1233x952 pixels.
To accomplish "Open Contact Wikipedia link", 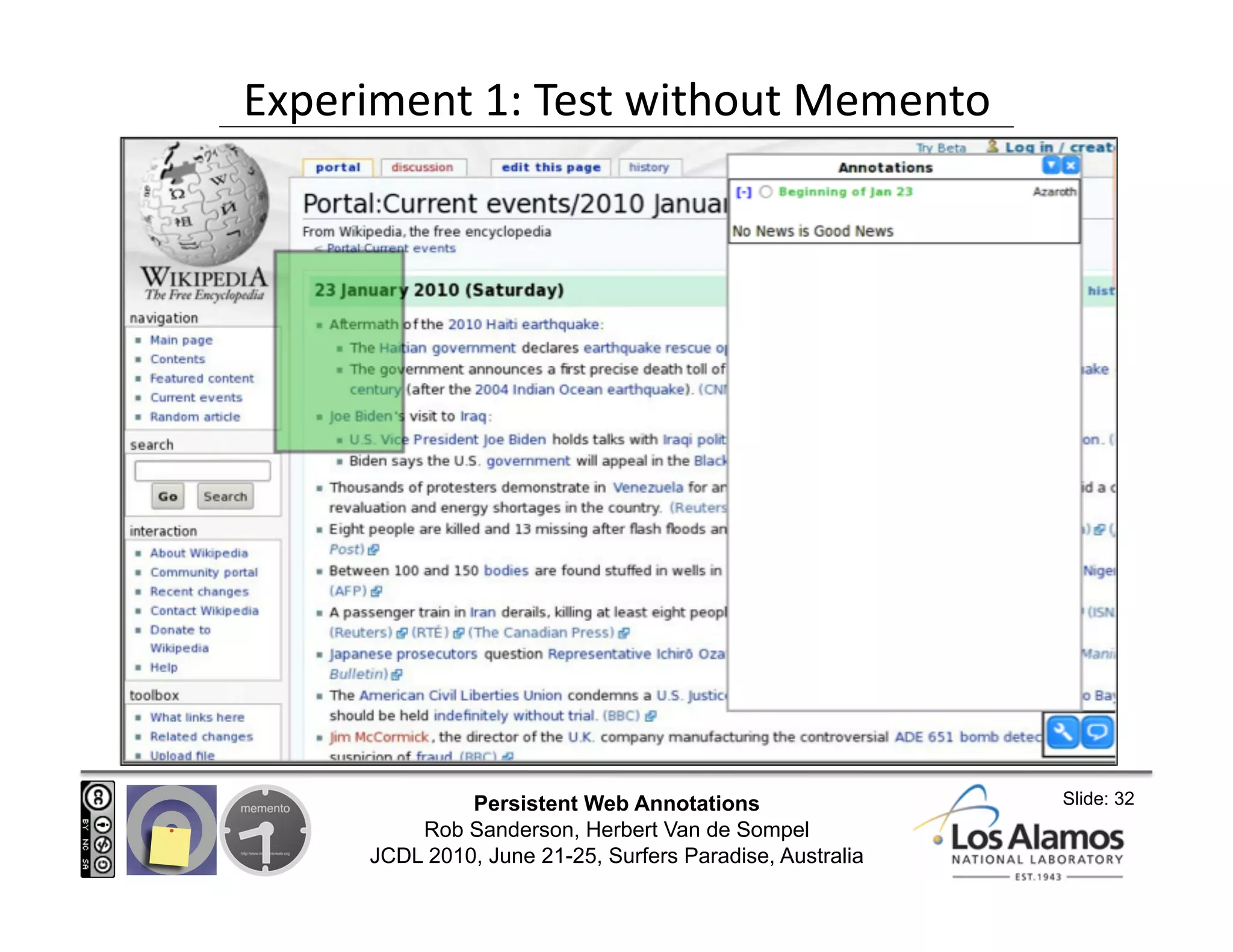I will pyautogui.click(x=204, y=611).
